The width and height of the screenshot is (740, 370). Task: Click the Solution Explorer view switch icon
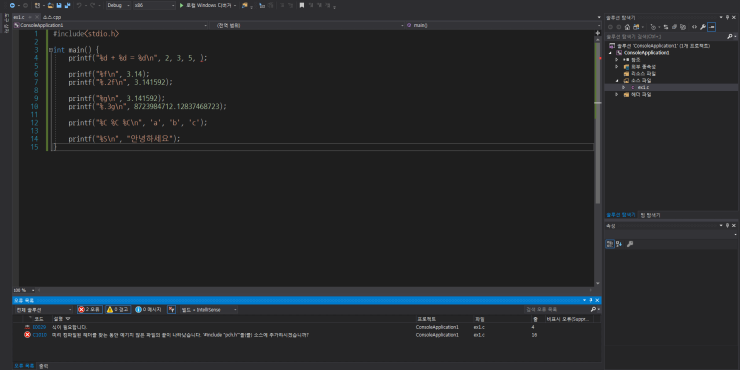(x=636, y=27)
